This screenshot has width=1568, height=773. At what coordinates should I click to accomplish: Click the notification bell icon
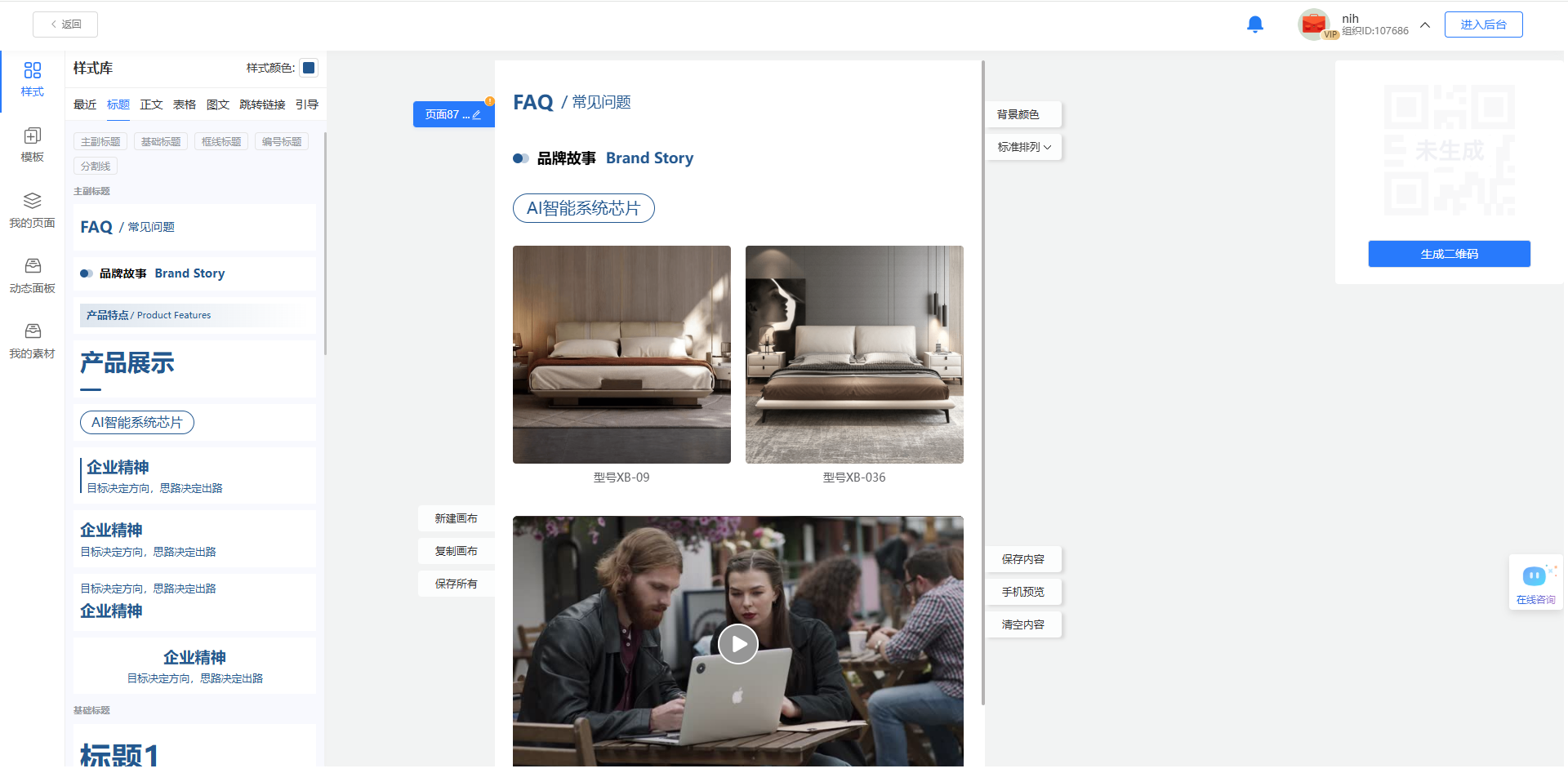click(x=1254, y=24)
